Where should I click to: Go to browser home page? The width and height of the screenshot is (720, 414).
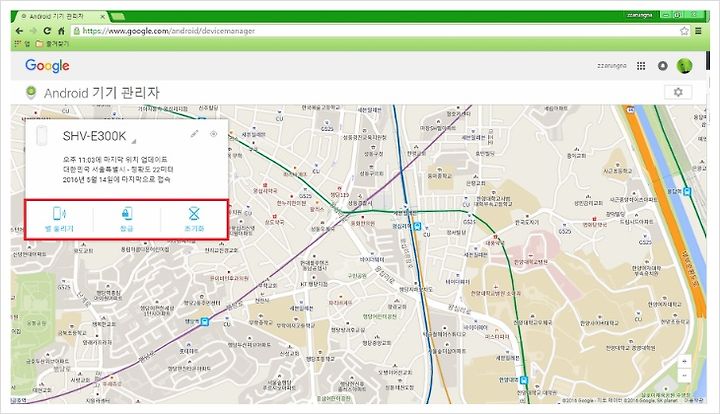pyautogui.click(x=61, y=31)
